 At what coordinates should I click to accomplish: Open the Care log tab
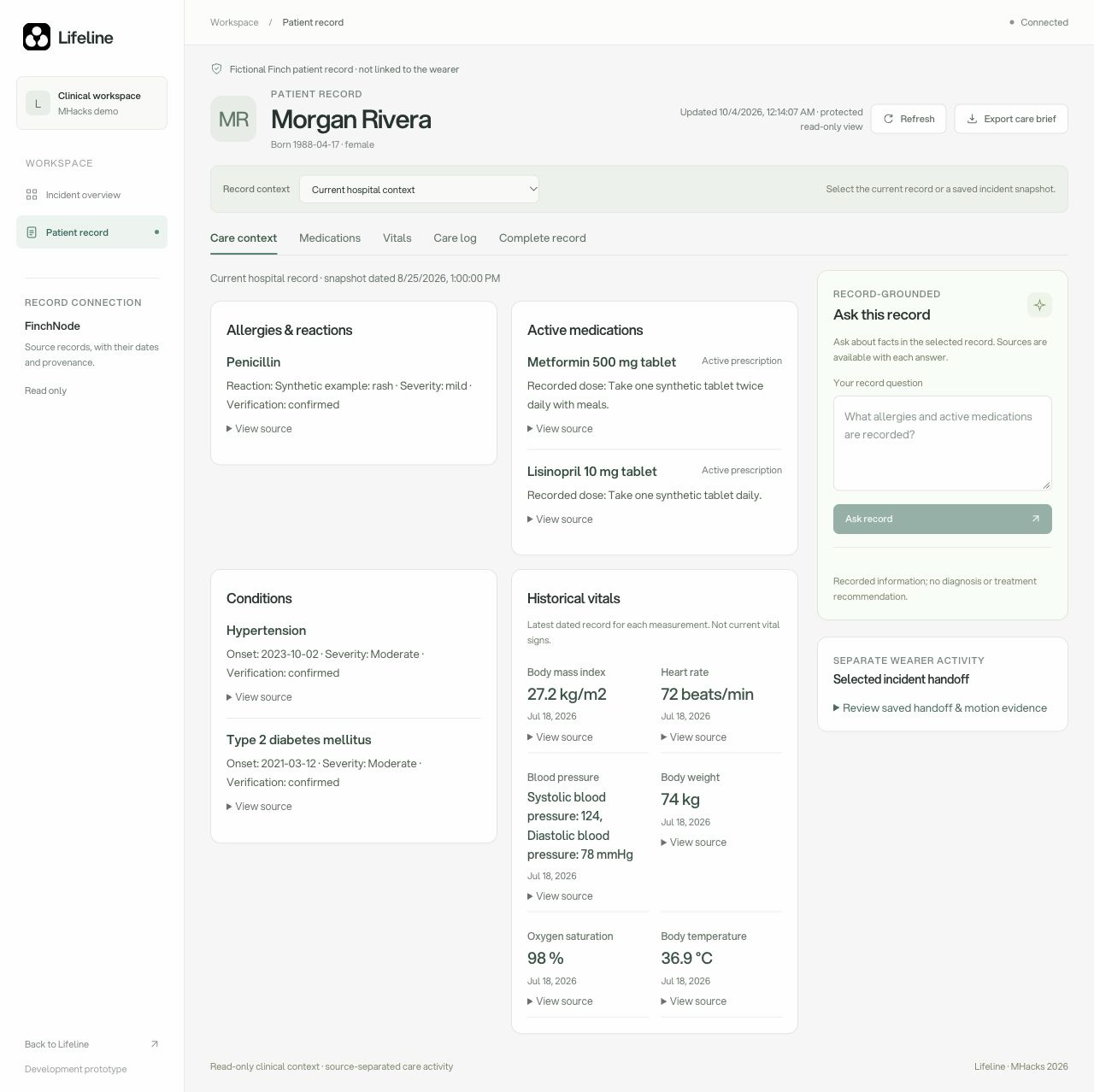(x=455, y=238)
